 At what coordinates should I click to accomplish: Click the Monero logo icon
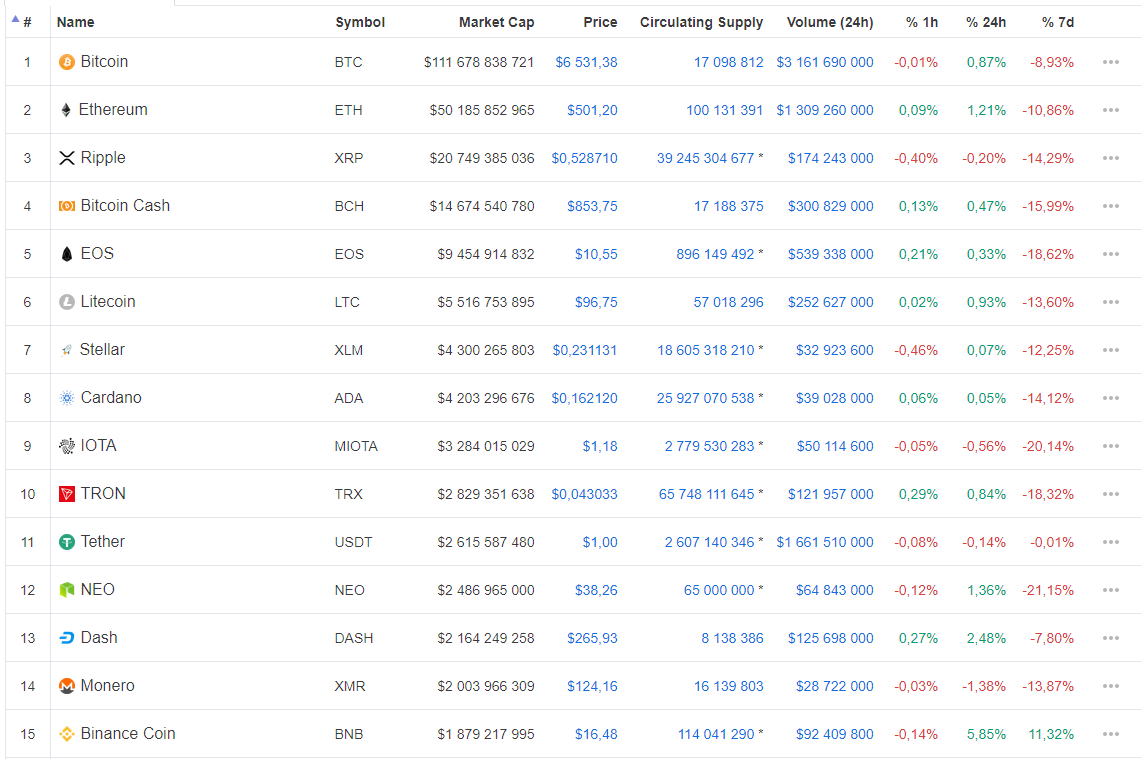click(x=67, y=686)
